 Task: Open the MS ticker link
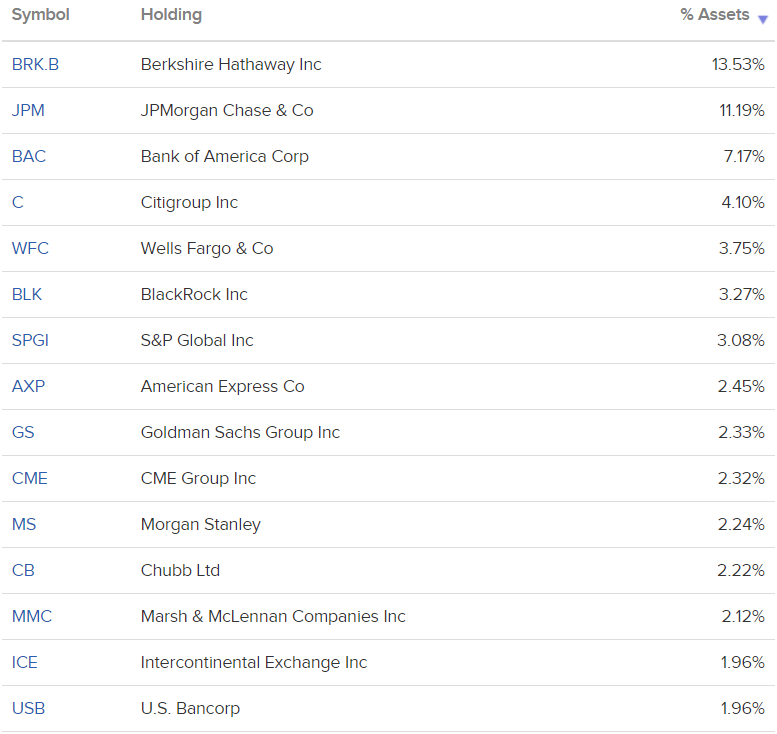(x=24, y=524)
